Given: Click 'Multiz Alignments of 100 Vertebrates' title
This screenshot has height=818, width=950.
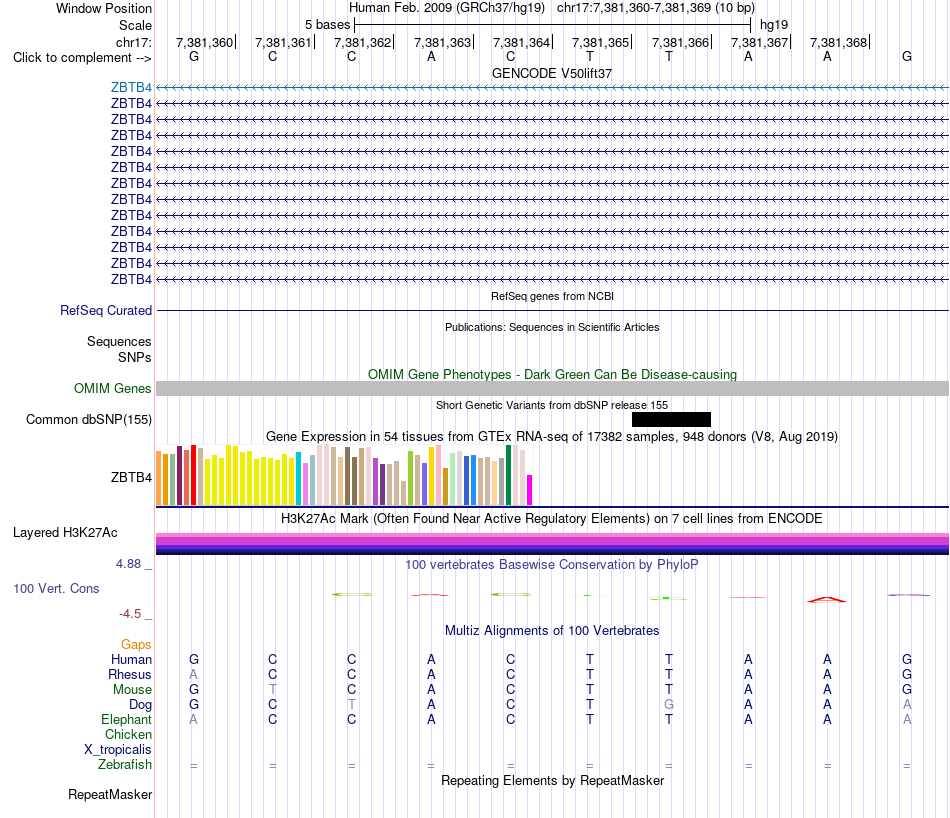Looking at the screenshot, I should 552,630.
